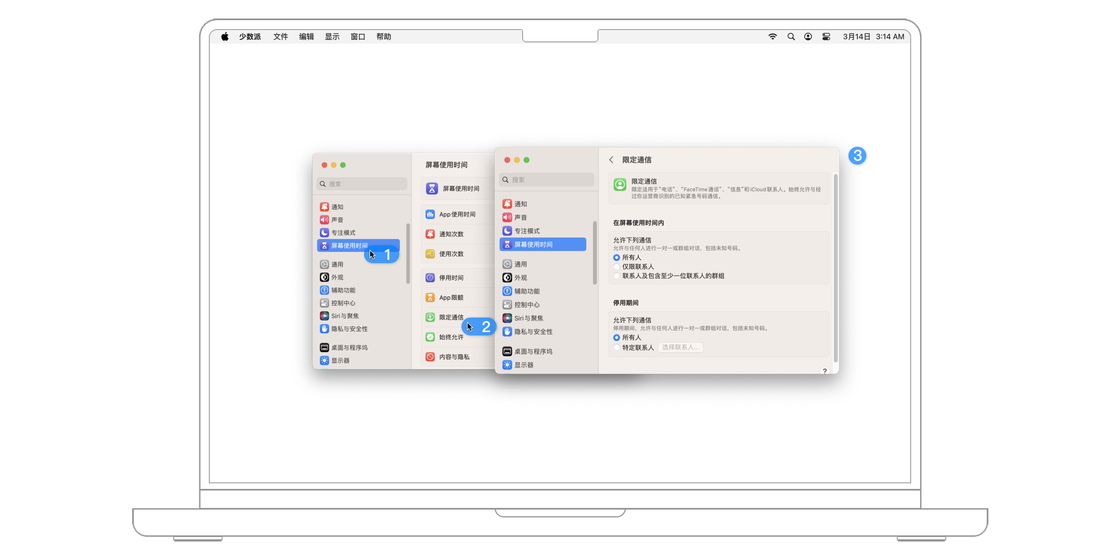Select 专注模式 row in back window sidebar
Screen dimensions: 1120x560
tap(358, 233)
